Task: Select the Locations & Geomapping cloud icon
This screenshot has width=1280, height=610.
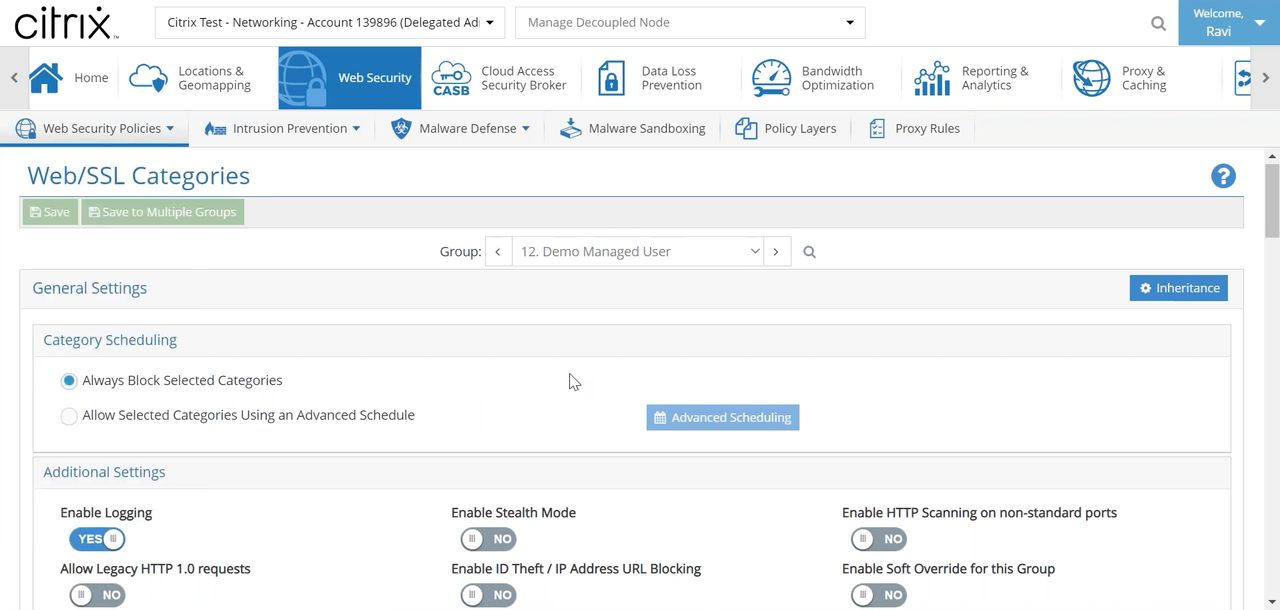Action: tap(148, 78)
